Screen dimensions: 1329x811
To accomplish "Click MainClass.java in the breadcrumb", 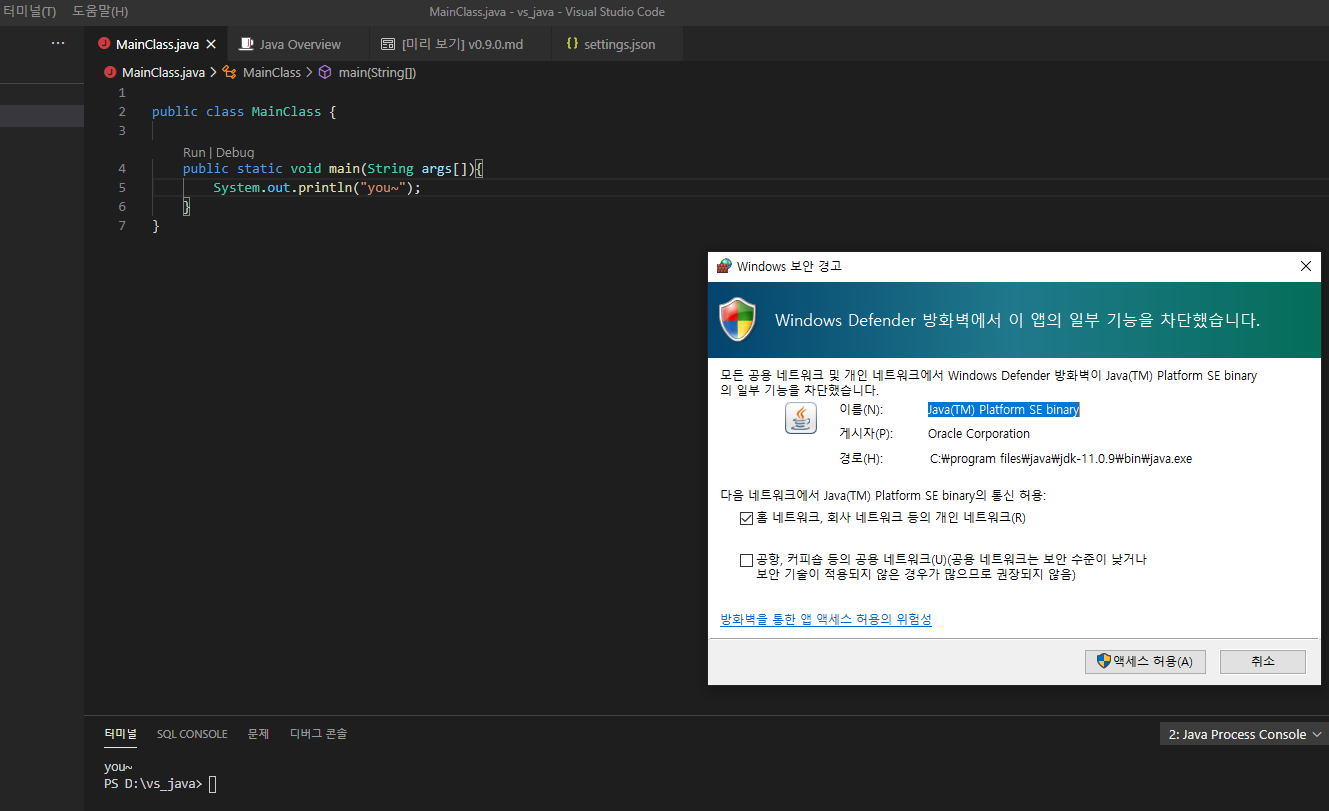I will click(163, 72).
